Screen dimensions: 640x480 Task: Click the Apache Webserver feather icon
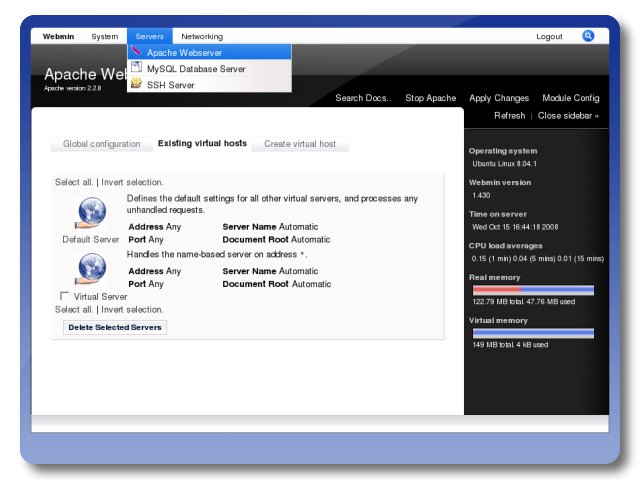pos(136,52)
